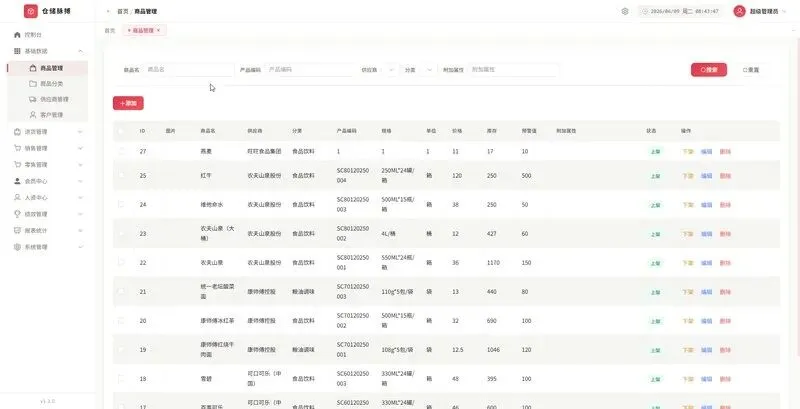Click the clock icon beside the date

click(645, 11)
